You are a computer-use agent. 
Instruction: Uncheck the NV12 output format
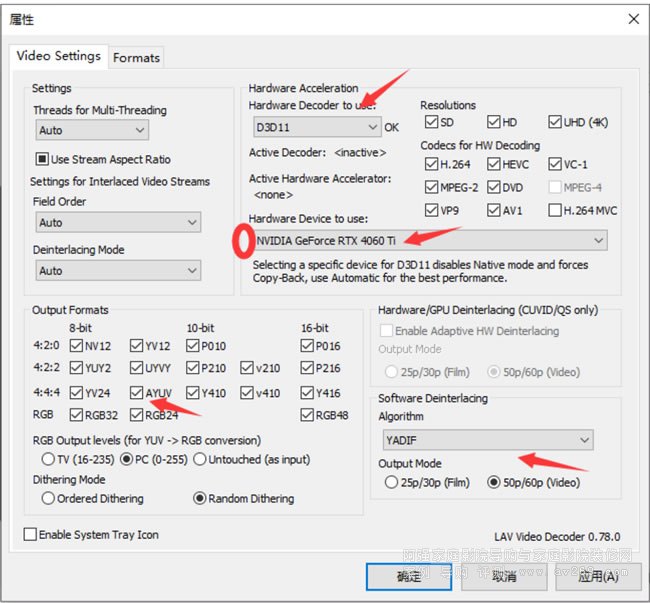point(76,348)
